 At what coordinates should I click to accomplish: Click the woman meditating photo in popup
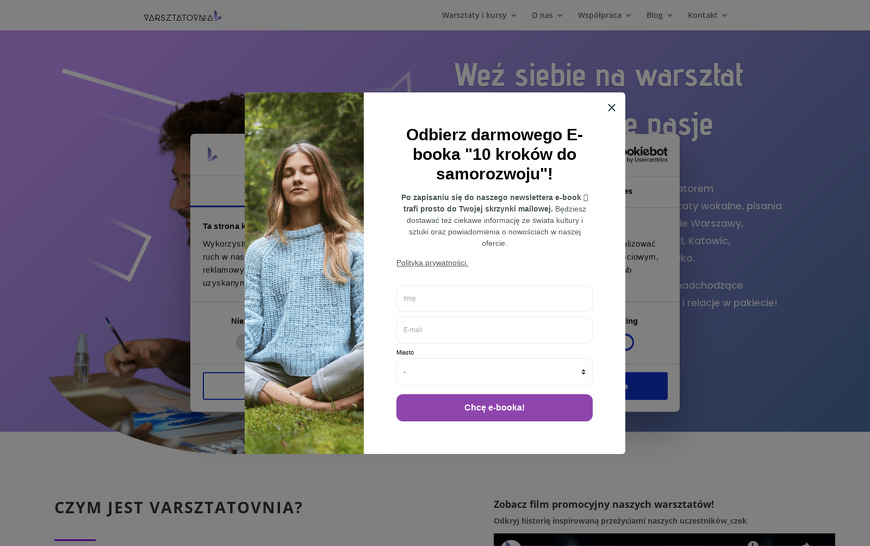coord(304,273)
